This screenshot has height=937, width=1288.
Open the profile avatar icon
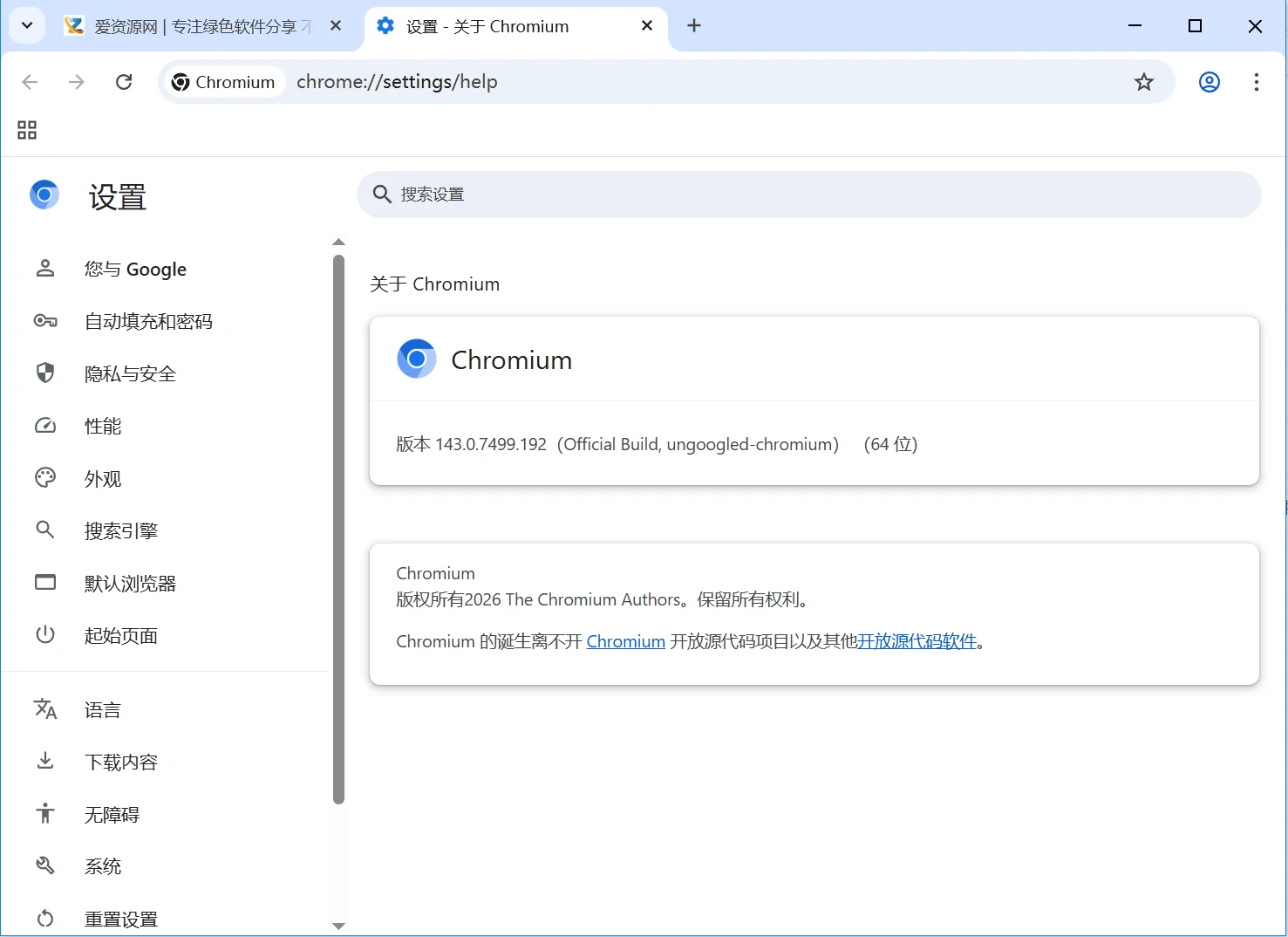[1209, 82]
